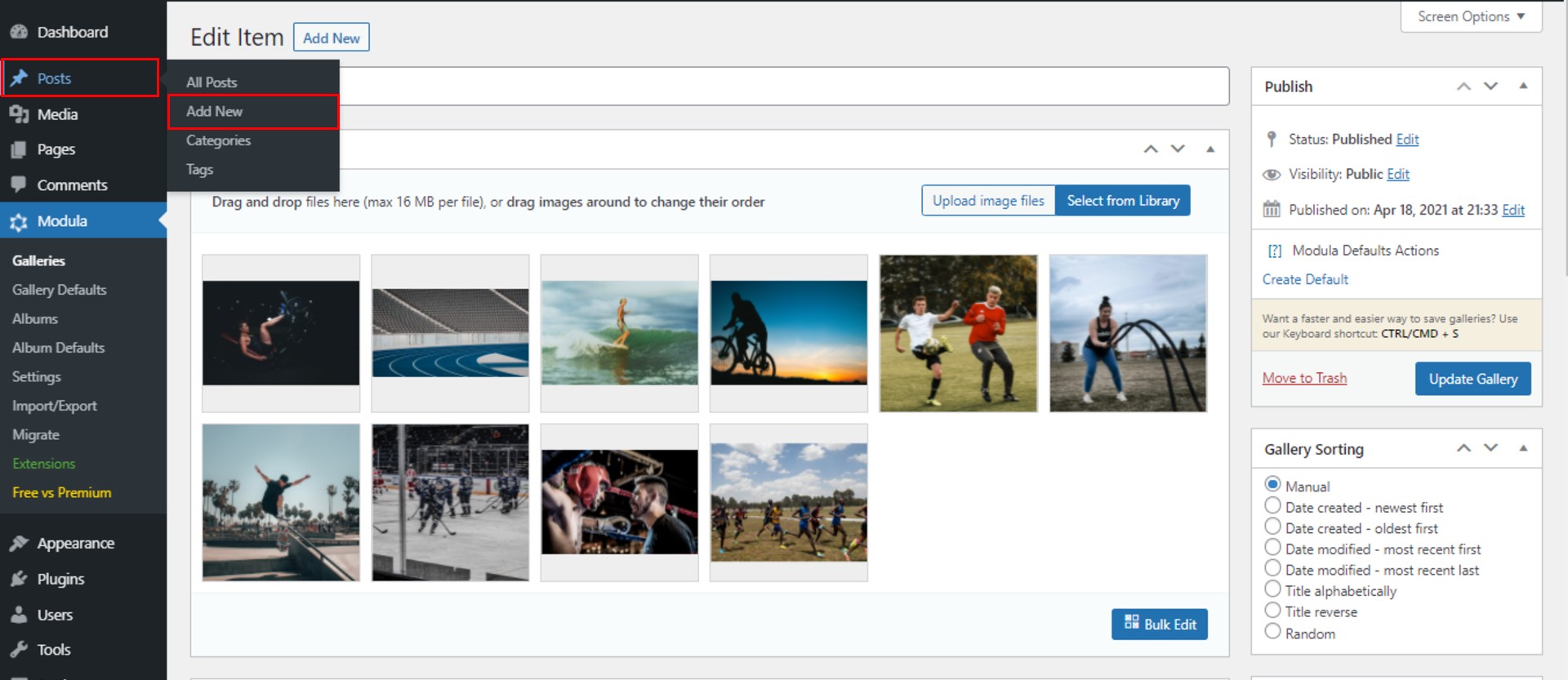Click the Pages icon in sidebar
This screenshot has height=680, width=1568.
pos(19,149)
